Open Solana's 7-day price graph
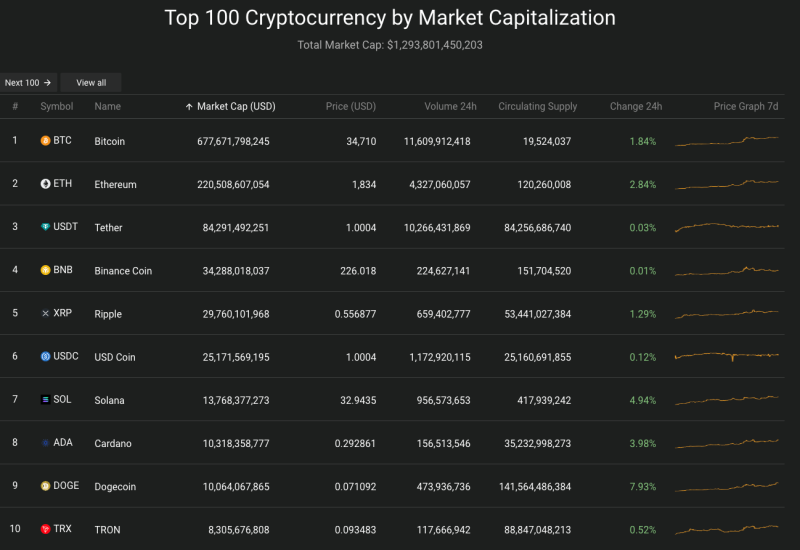800x550 pixels. tap(727, 400)
